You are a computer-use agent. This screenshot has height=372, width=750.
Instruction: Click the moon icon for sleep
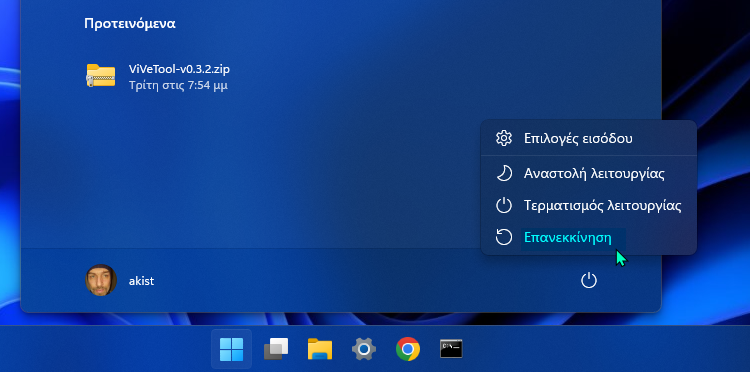(x=504, y=173)
